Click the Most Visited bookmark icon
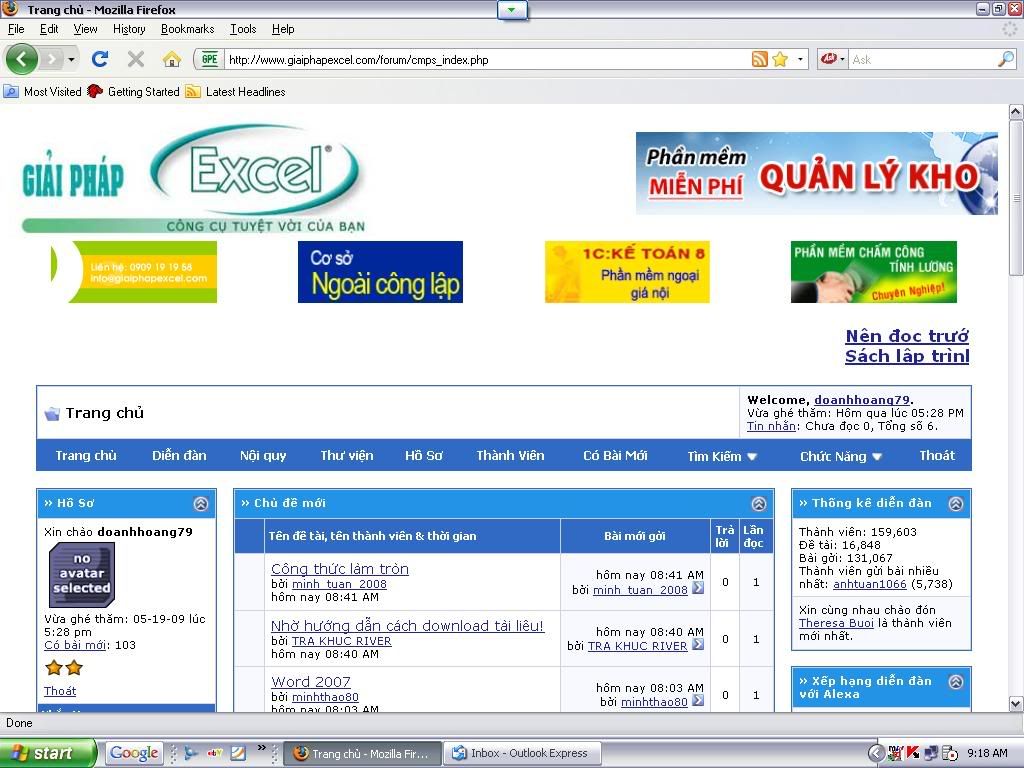Image resolution: width=1024 pixels, height=768 pixels. [11, 91]
